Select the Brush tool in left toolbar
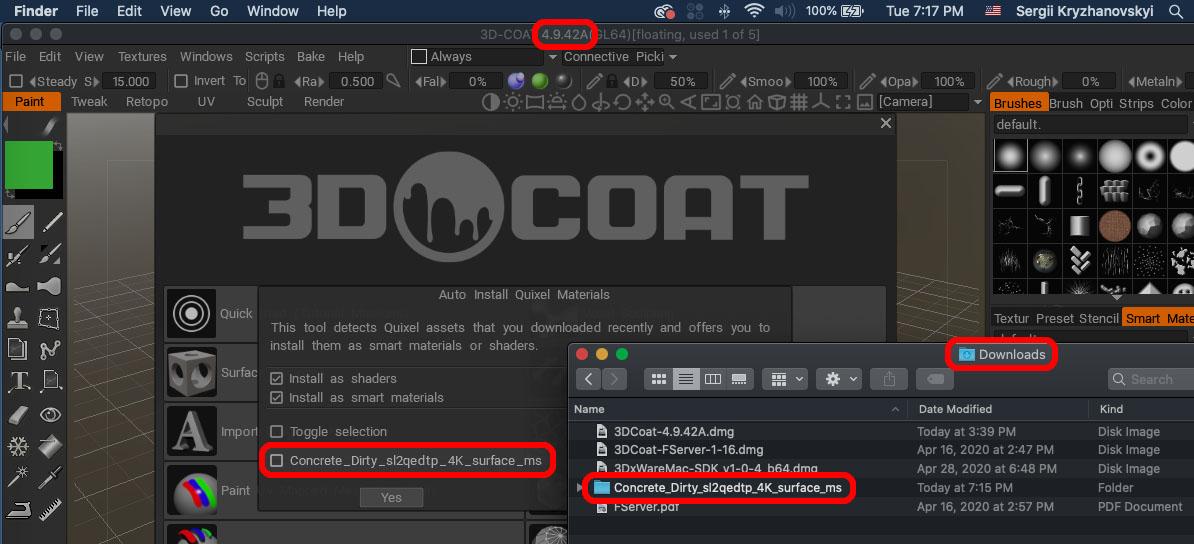1194x544 pixels. [18, 222]
